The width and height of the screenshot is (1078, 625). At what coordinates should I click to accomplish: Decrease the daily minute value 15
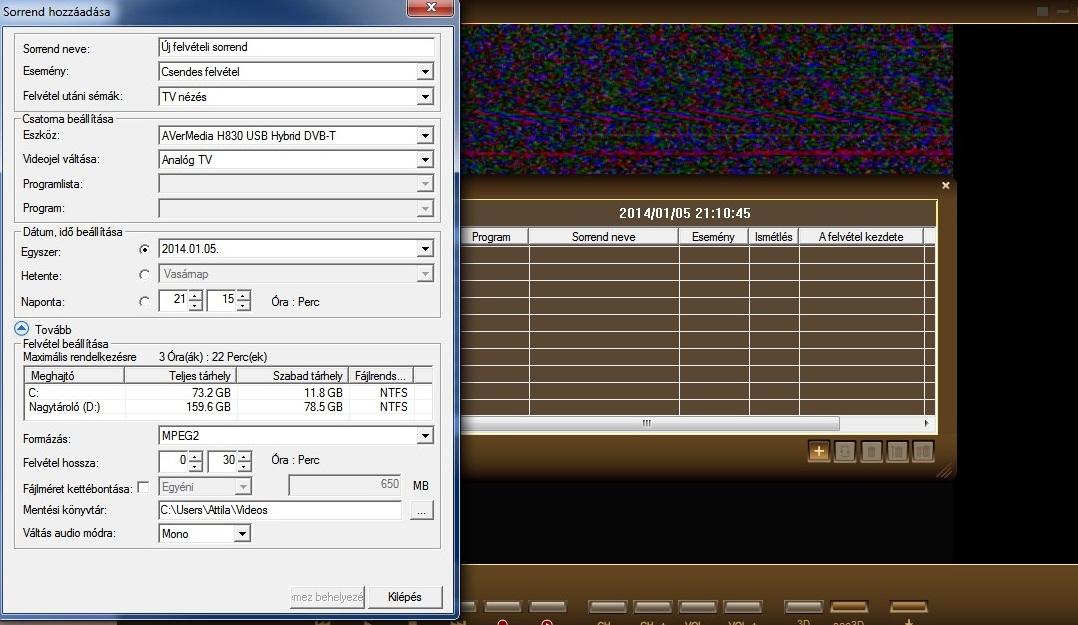(243, 305)
